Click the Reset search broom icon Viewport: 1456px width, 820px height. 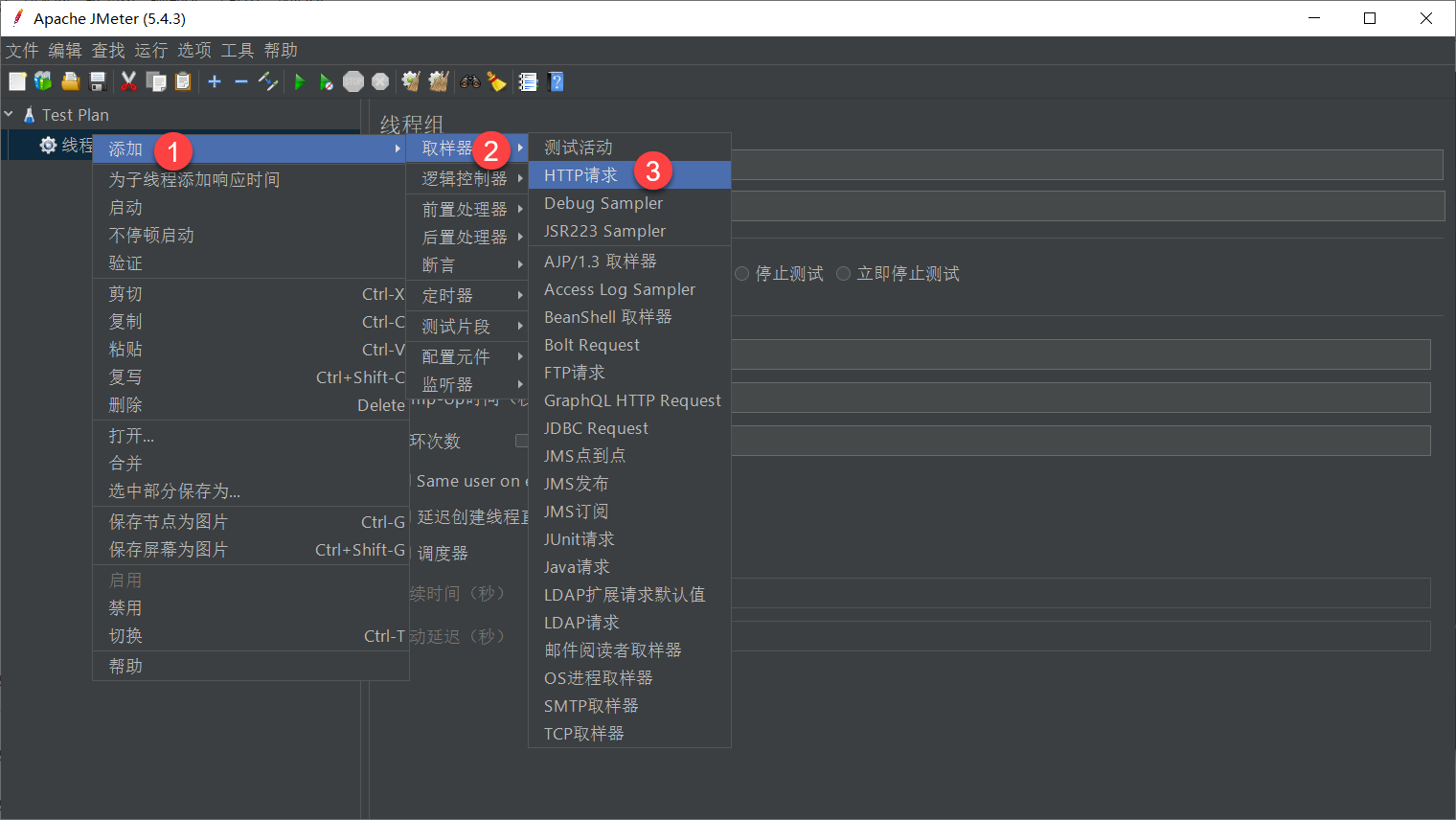click(x=496, y=81)
